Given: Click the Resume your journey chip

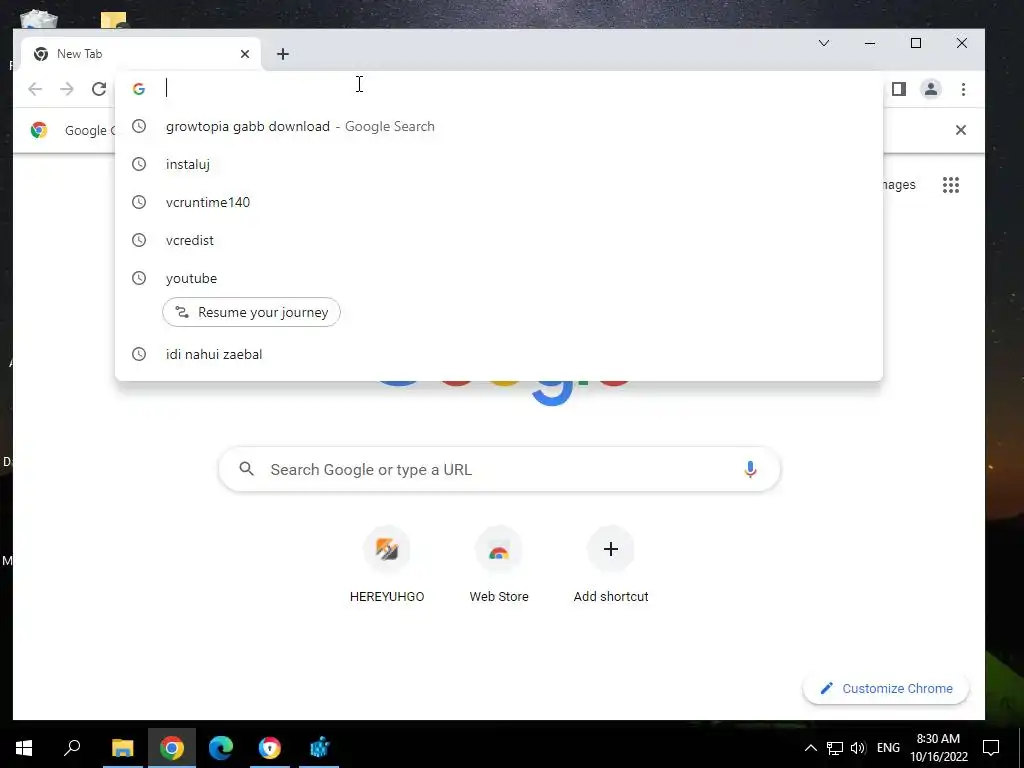Looking at the screenshot, I should (x=251, y=312).
